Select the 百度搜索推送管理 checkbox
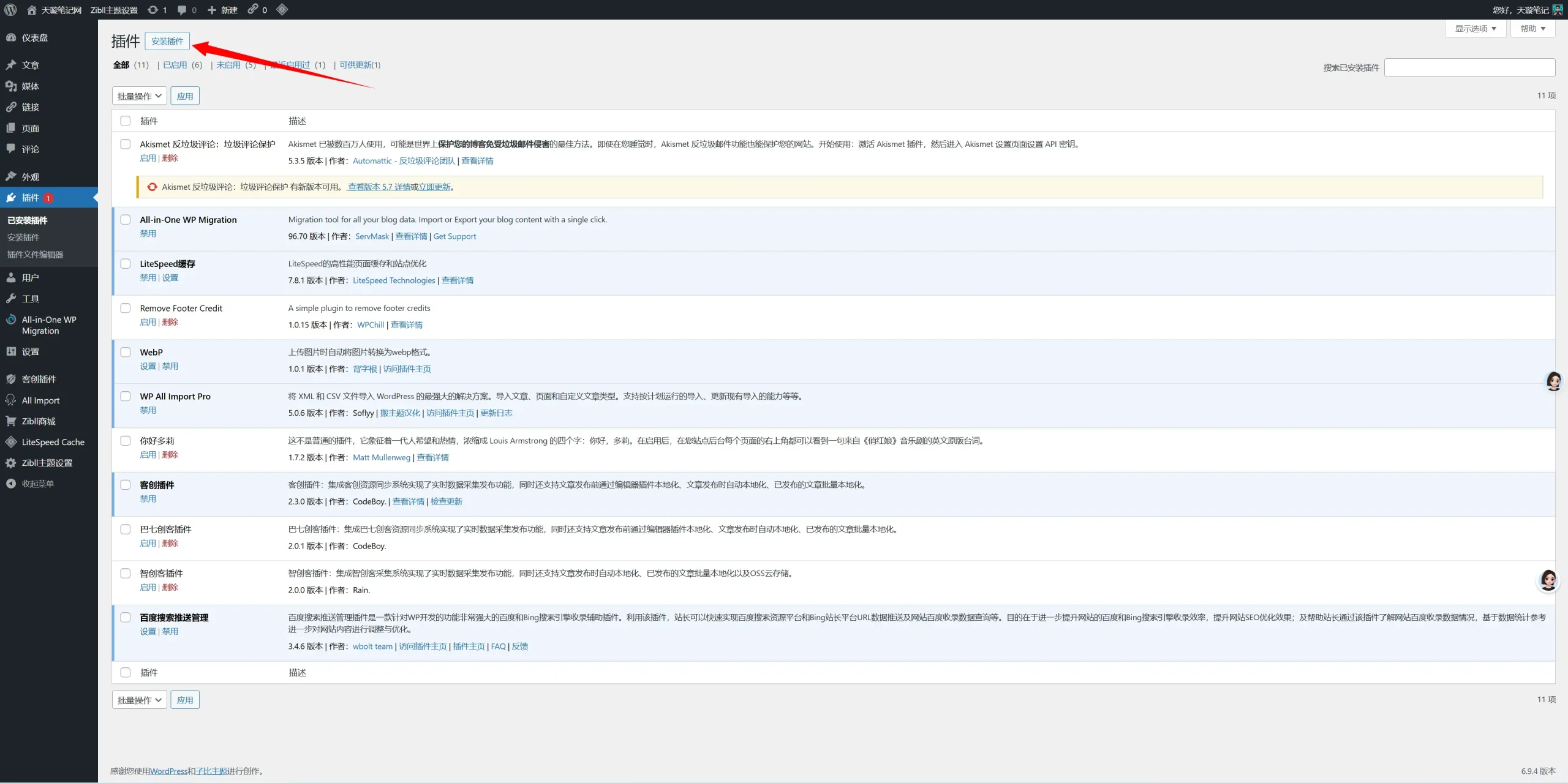Image resolution: width=1568 pixels, height=783 pixels. pyautogui.click(x=126, y=617)
